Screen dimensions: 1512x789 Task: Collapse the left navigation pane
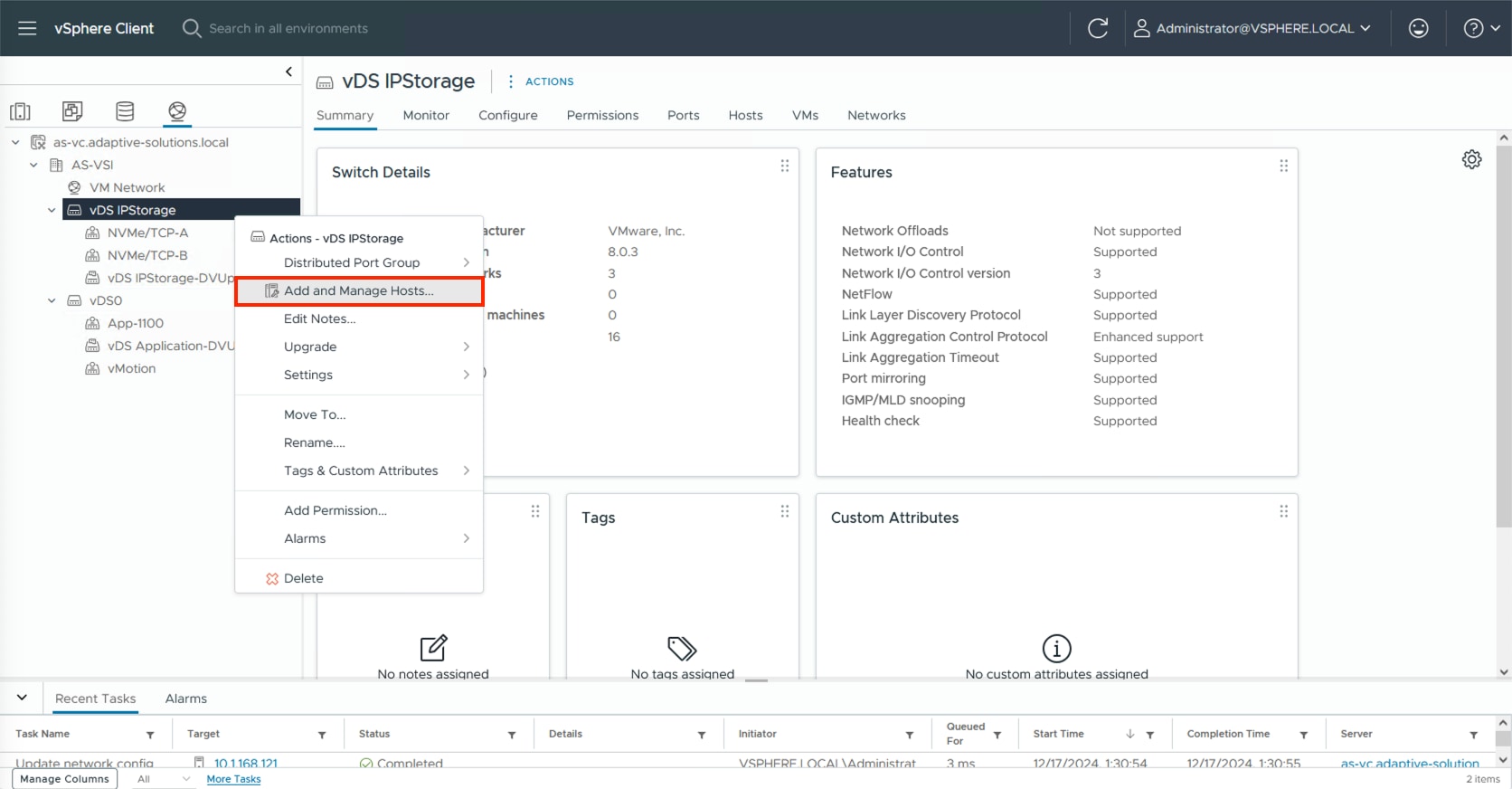(288, 71)
